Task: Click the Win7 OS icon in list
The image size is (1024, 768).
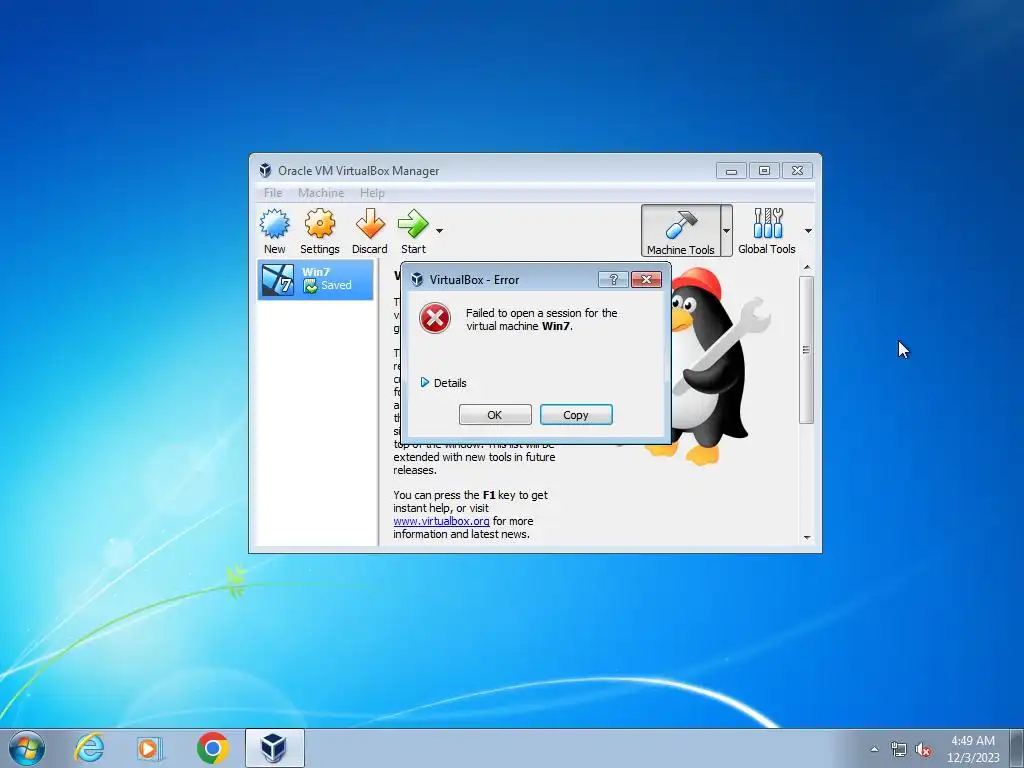Action: 278,280
